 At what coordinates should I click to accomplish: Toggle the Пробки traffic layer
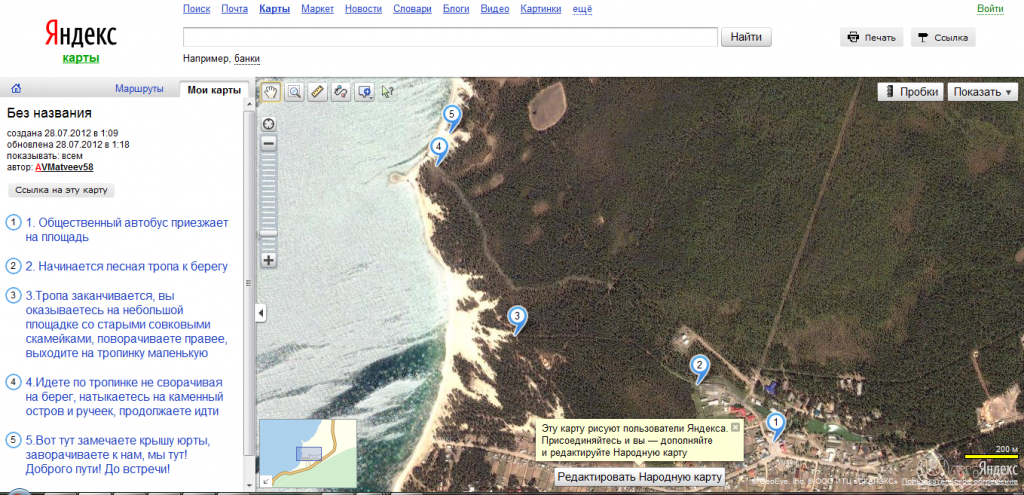(x=909, y=91)
